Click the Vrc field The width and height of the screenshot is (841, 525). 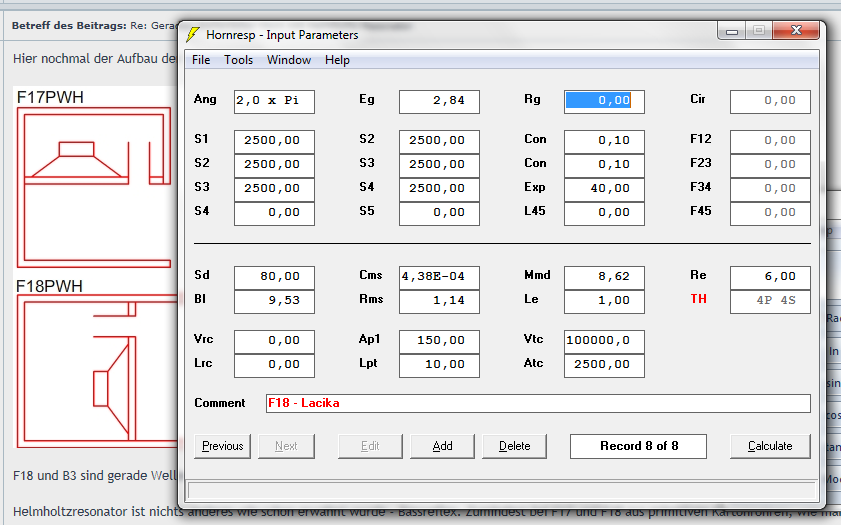[274, 342]
